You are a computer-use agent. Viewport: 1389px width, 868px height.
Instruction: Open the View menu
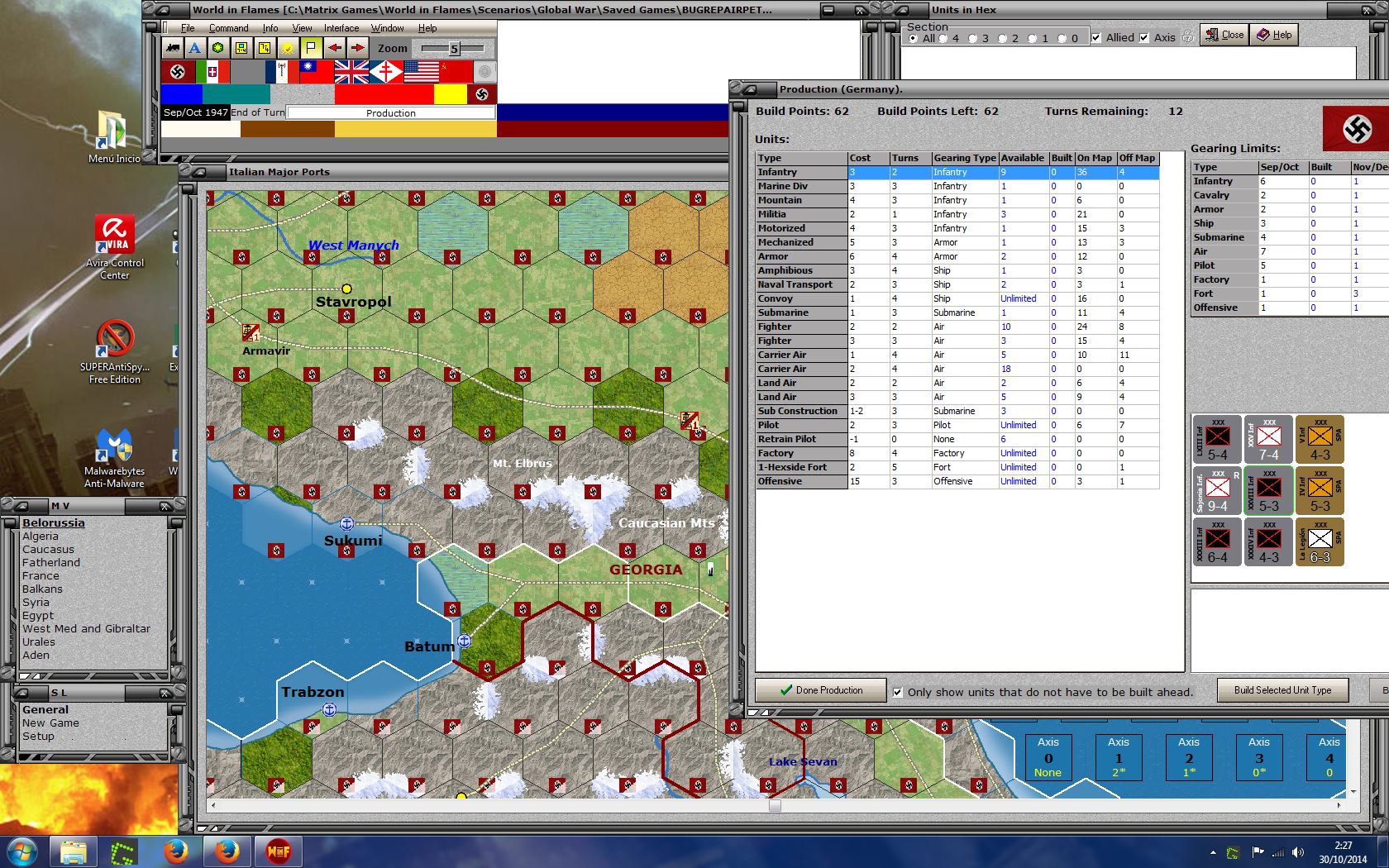(x=302, y=28)
